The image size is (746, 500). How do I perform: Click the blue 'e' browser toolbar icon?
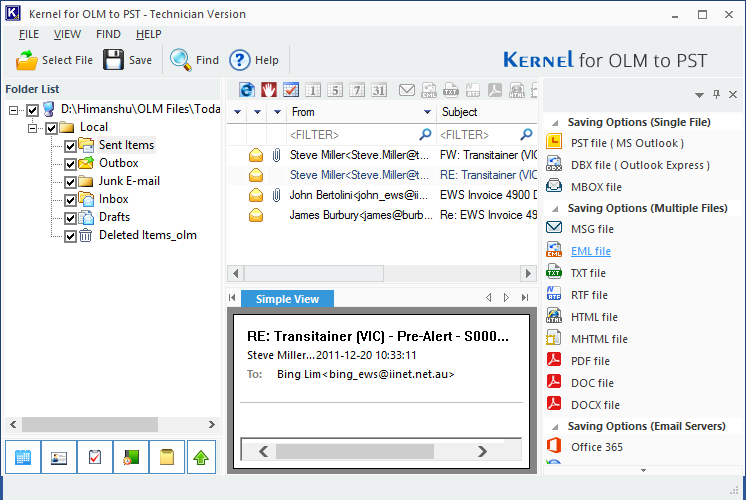point(246,89)
